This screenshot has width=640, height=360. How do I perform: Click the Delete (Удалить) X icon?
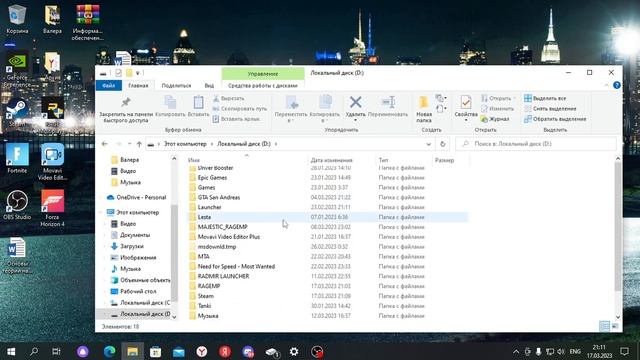356,102
